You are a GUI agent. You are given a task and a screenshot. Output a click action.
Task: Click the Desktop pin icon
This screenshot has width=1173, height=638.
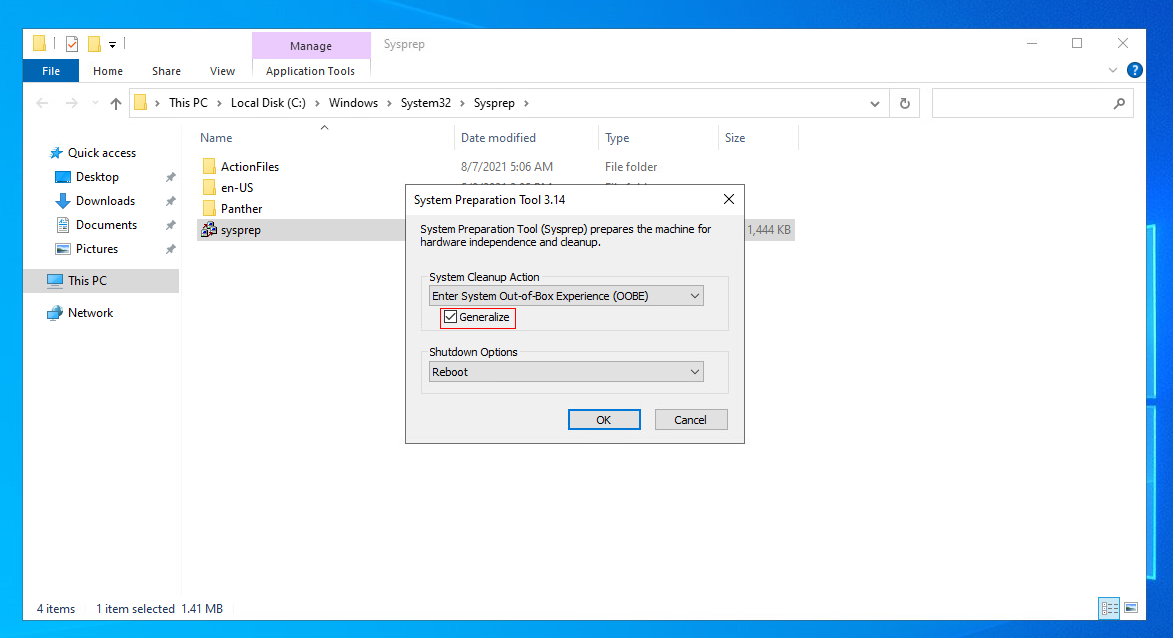coord(171,177)
